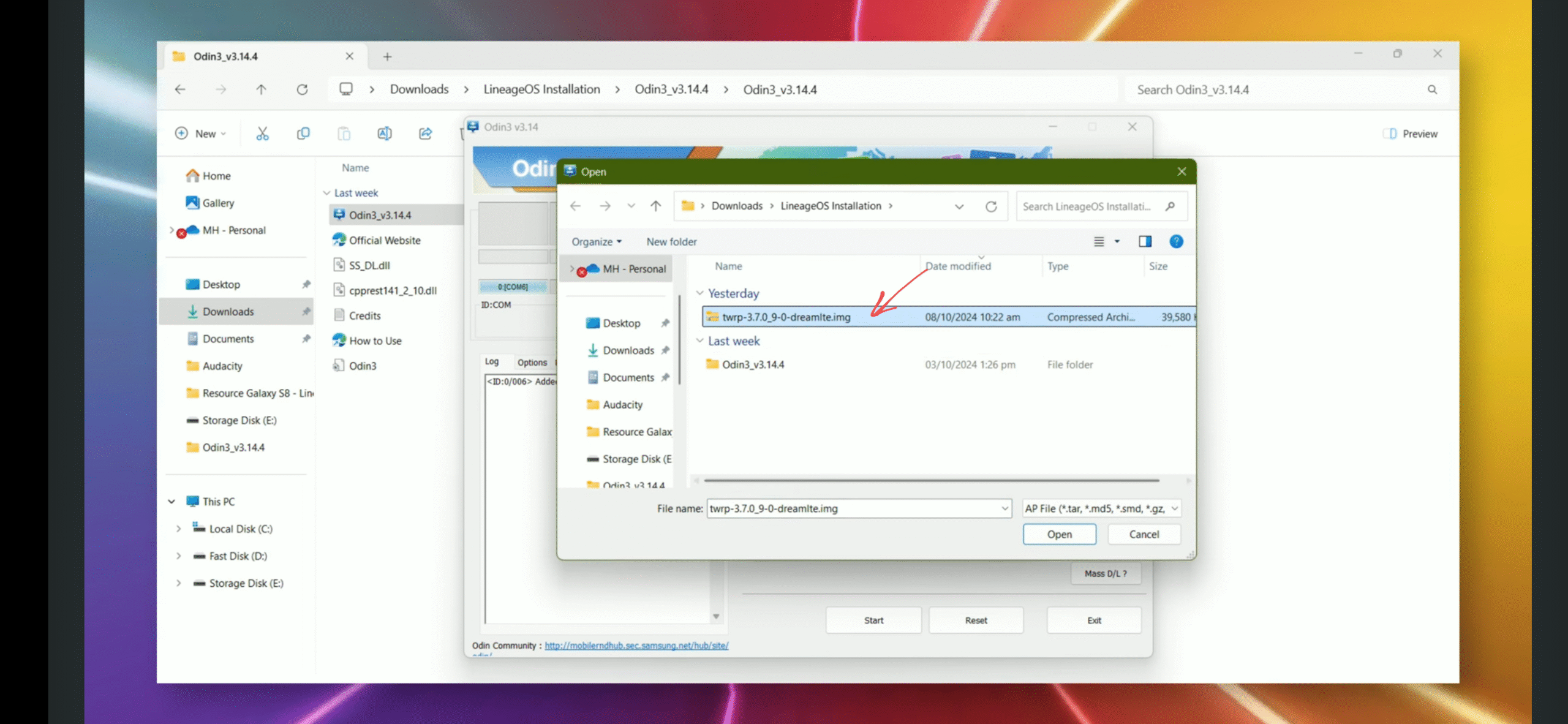
Task: Select Downloads in Open dialog sidebar
Action: (628, 350)
